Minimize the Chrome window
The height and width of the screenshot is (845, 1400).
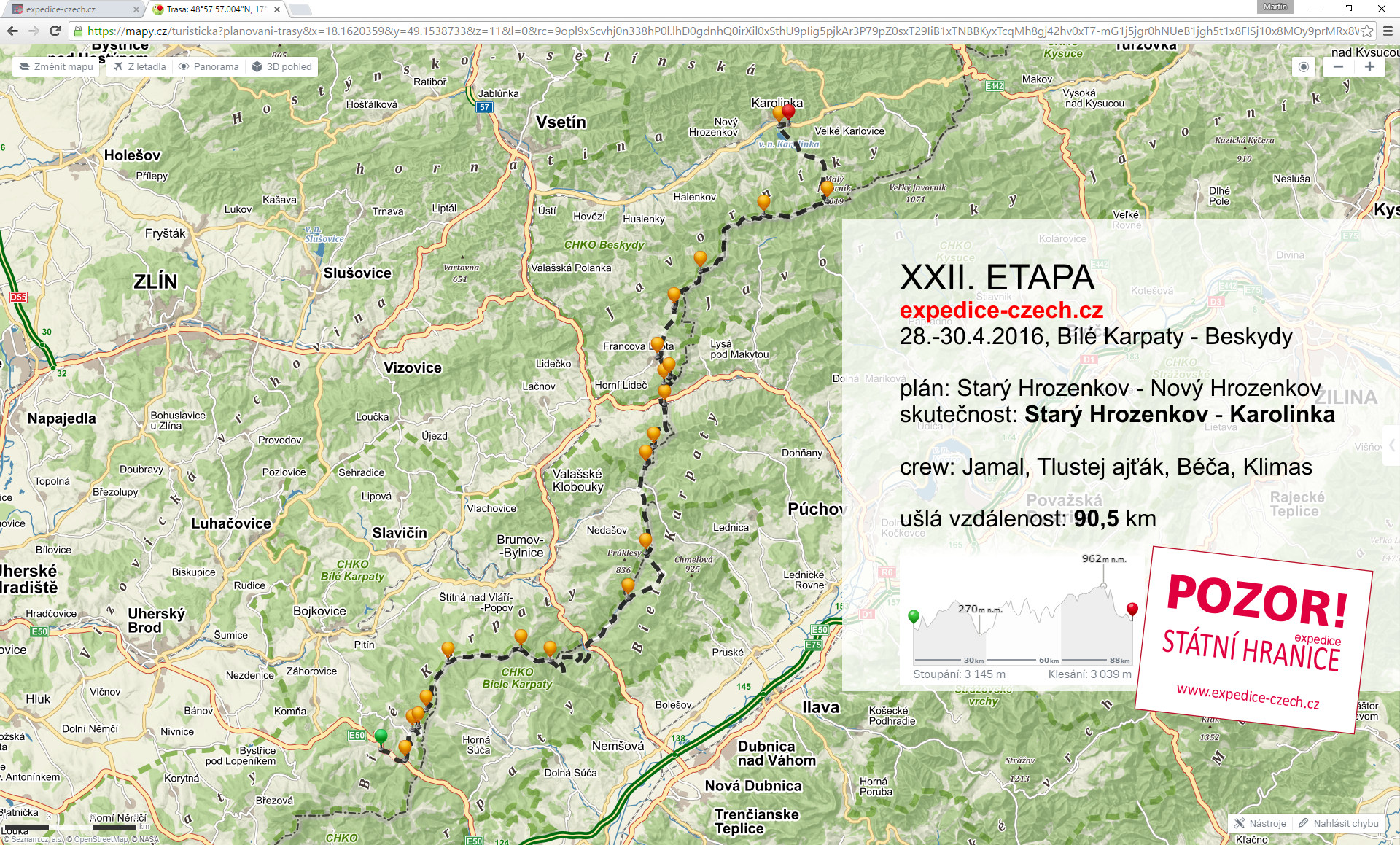click(1315, 9)
